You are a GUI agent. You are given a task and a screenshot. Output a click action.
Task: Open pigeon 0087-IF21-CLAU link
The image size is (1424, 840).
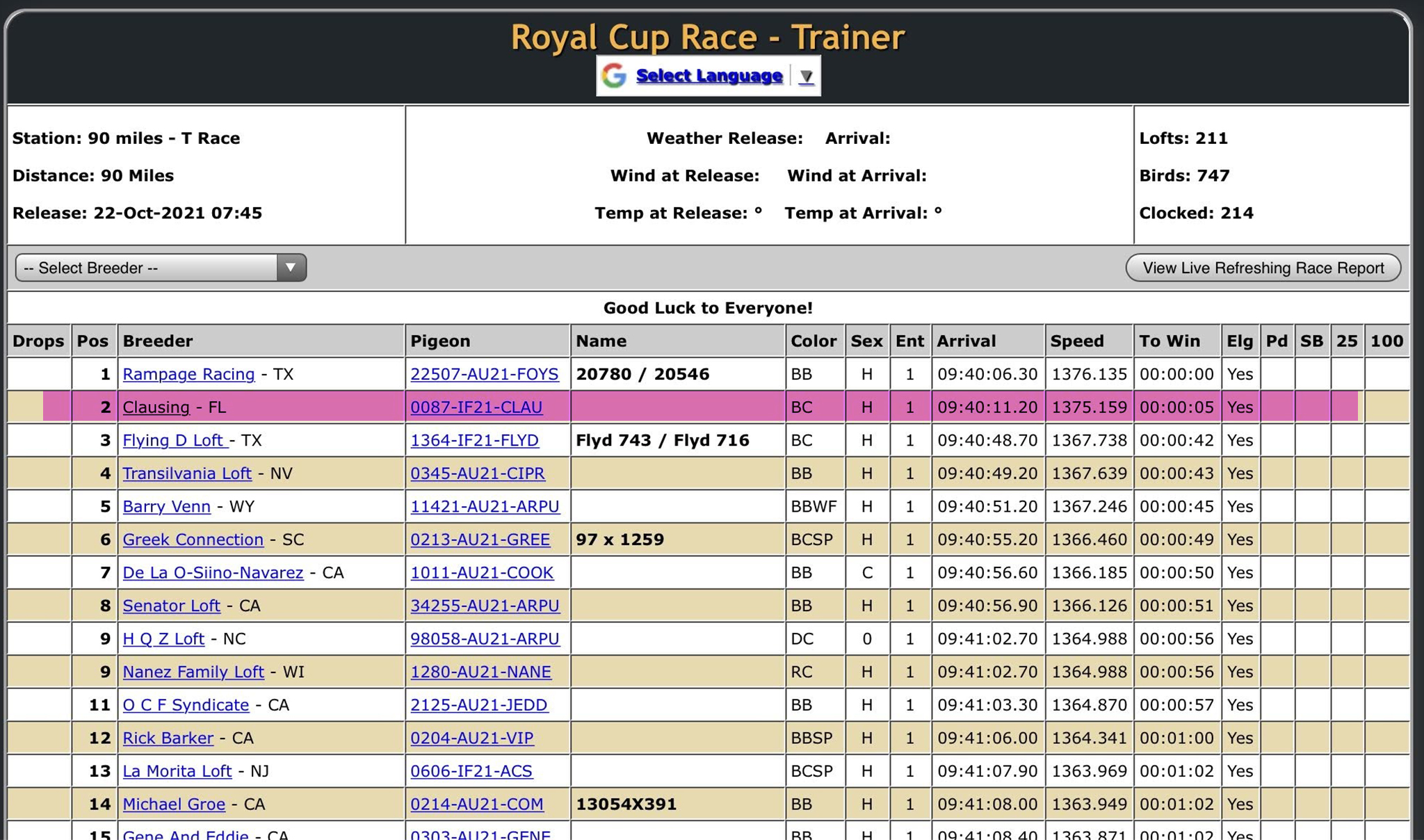pos(476,407)
